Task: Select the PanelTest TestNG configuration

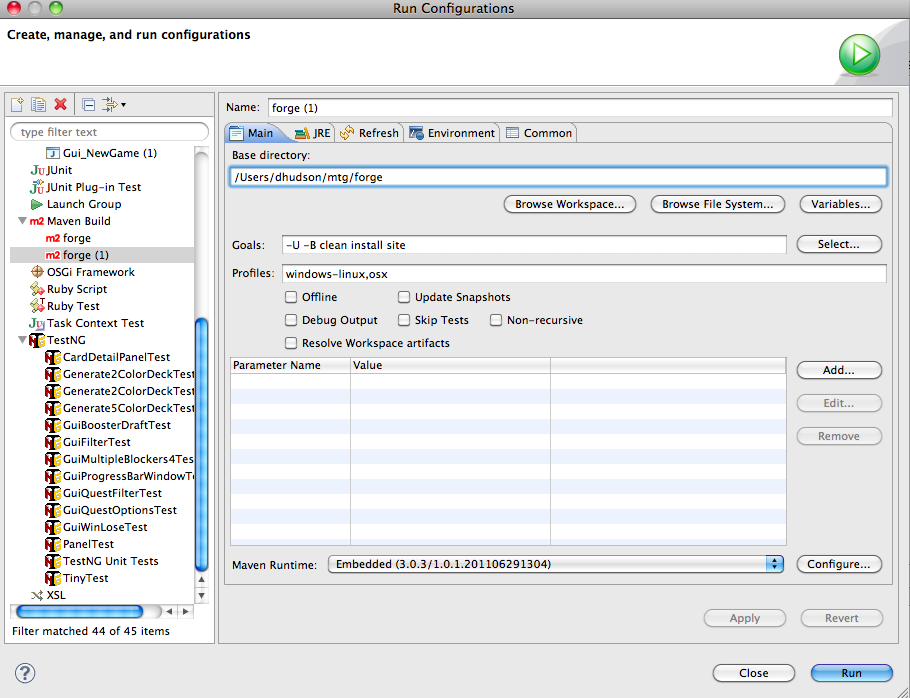Action: [x=88, y=544]
